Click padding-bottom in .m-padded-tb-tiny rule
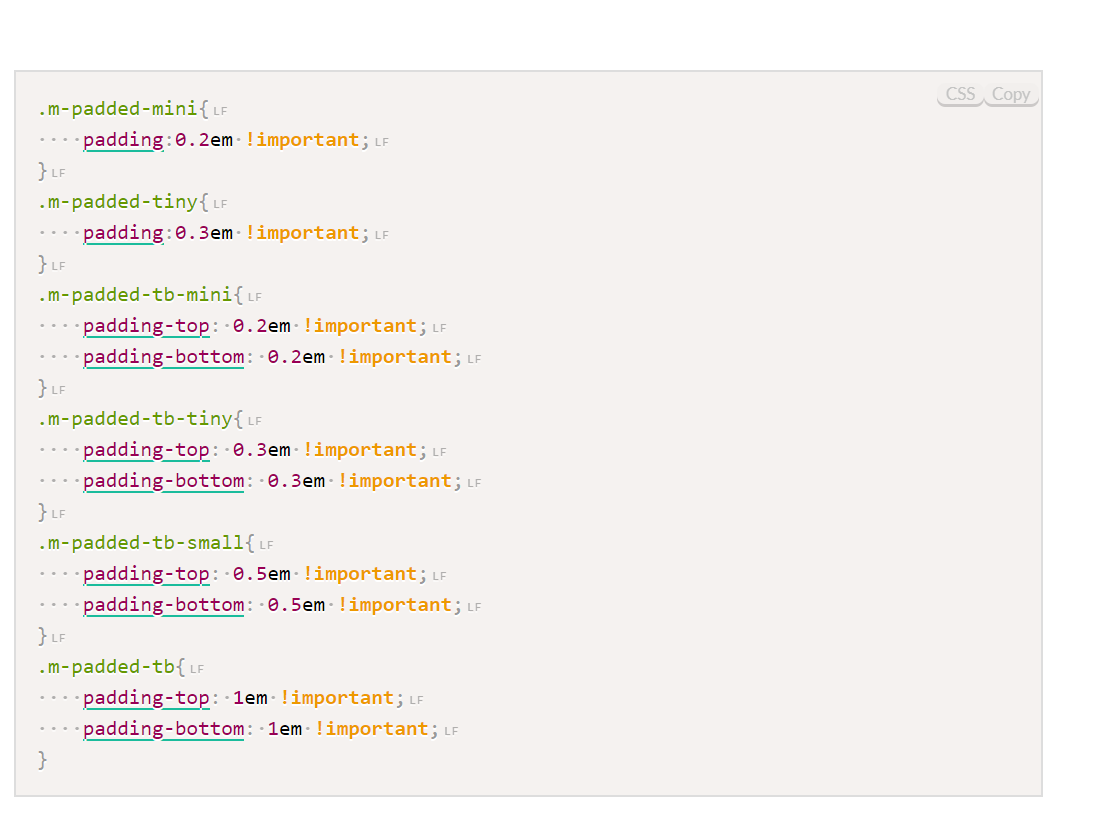The height and width of the screenshot is (834, 1096). point(164,481)
